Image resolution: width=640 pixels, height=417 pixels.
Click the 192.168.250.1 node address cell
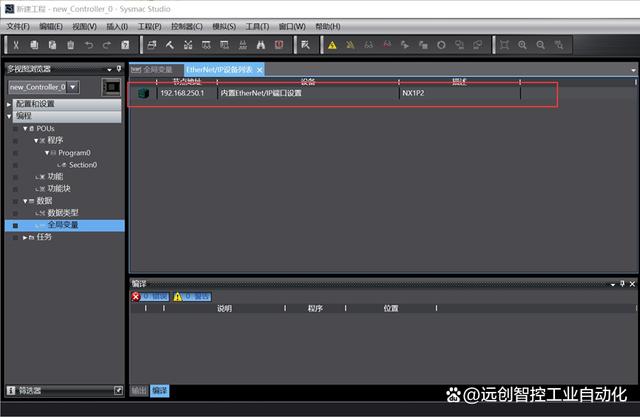pyautogui.click(x=187, y=93)
